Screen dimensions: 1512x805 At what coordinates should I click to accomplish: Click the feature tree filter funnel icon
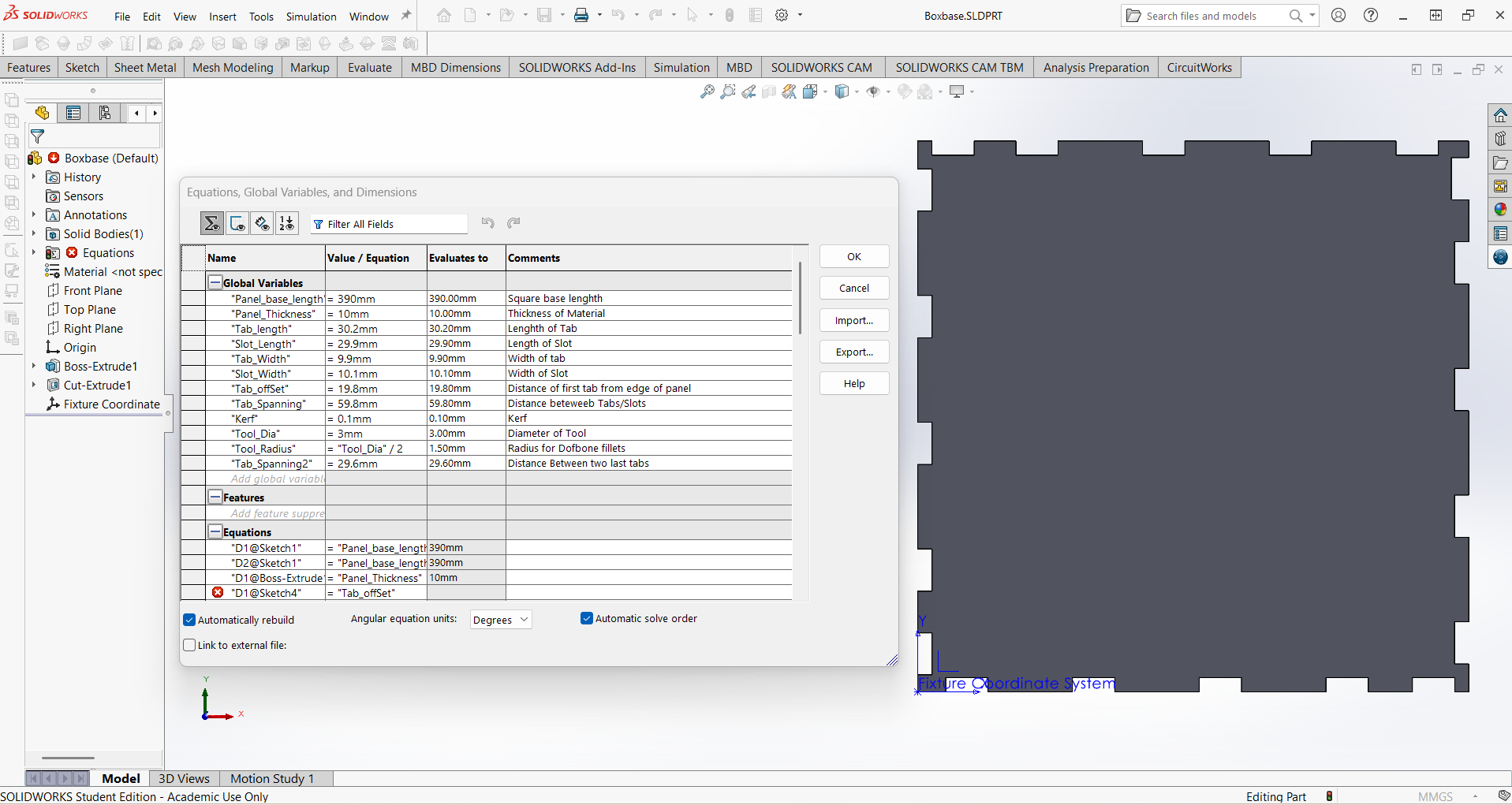37,136
